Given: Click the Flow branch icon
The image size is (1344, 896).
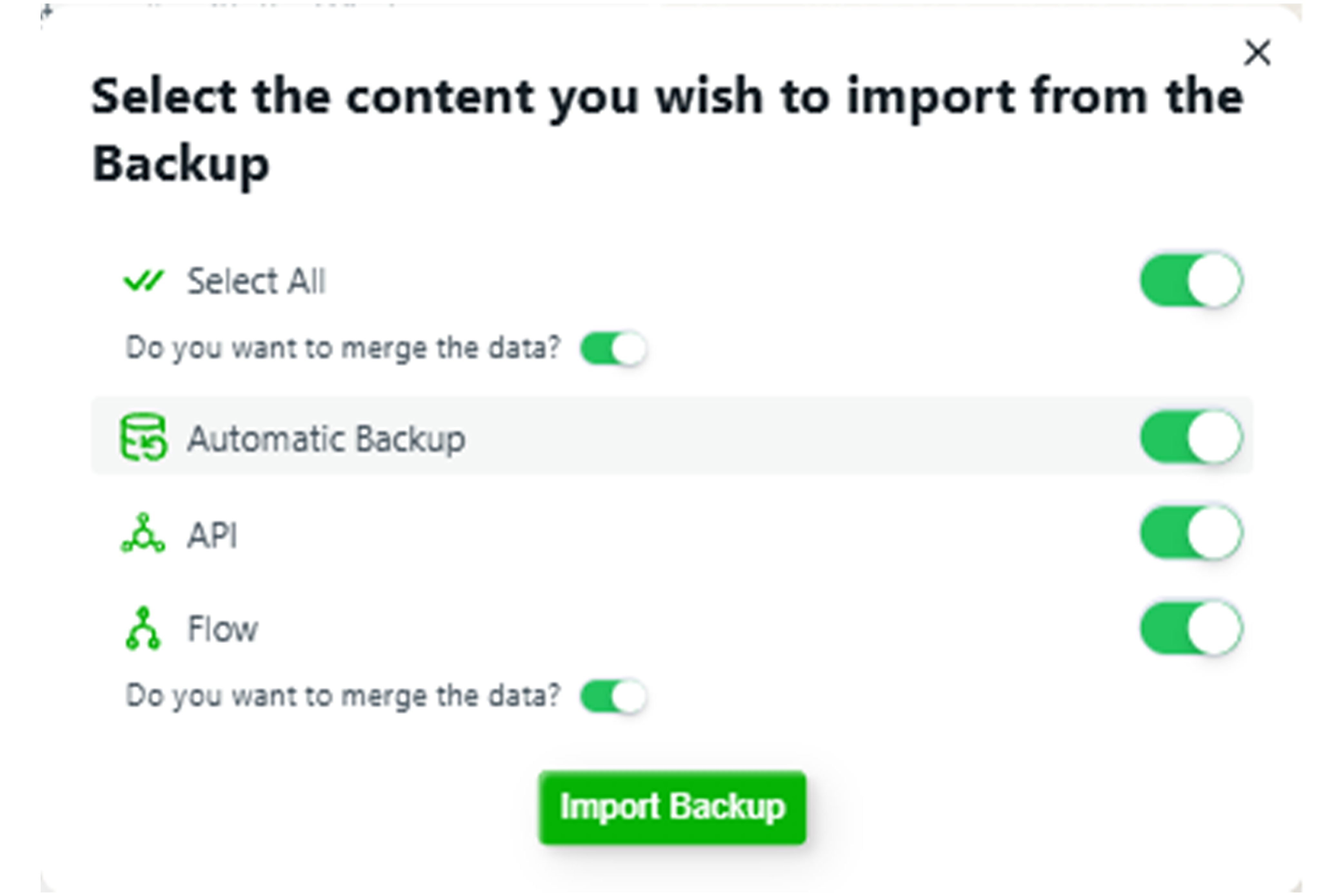Looking at the screenshot, I should [x=143, y=629].
